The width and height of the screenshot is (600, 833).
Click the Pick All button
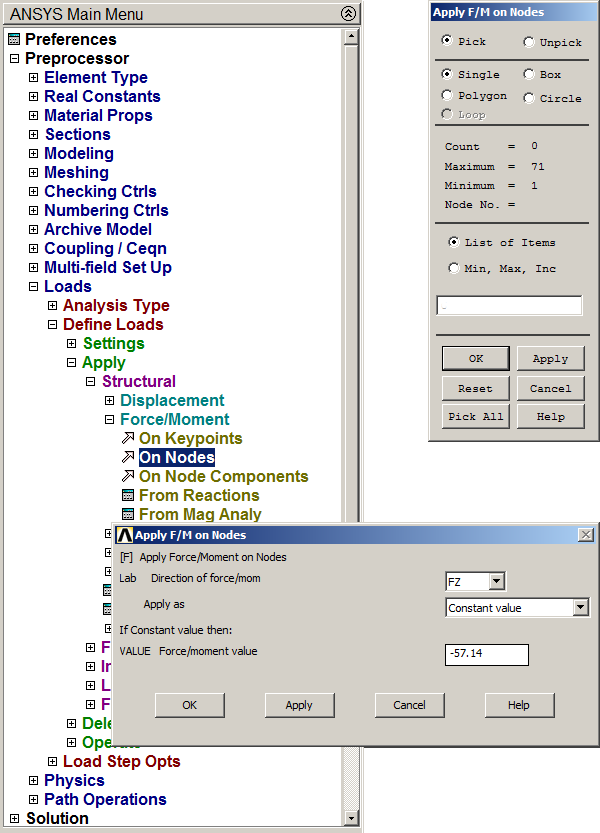[475, 416]
